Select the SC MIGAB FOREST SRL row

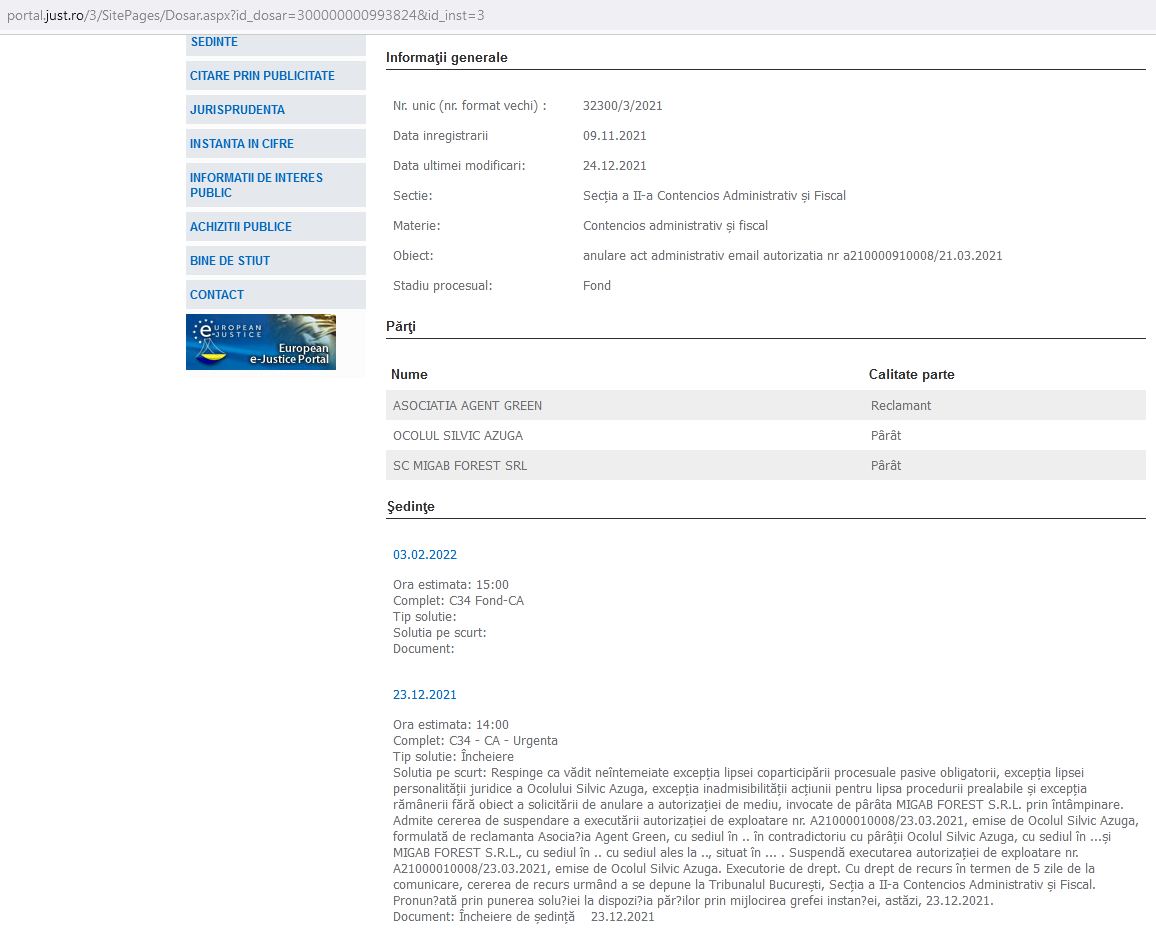pos(459,466)
